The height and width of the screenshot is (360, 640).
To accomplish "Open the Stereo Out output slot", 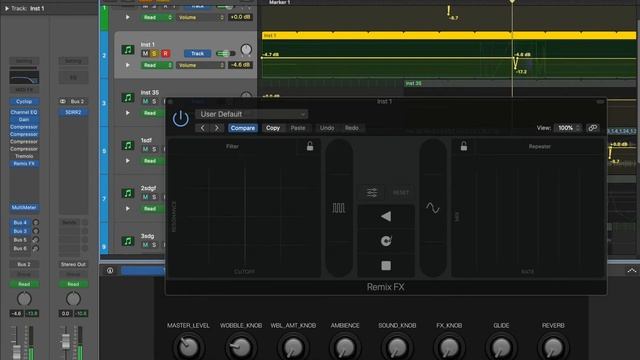I will point(73,264).
